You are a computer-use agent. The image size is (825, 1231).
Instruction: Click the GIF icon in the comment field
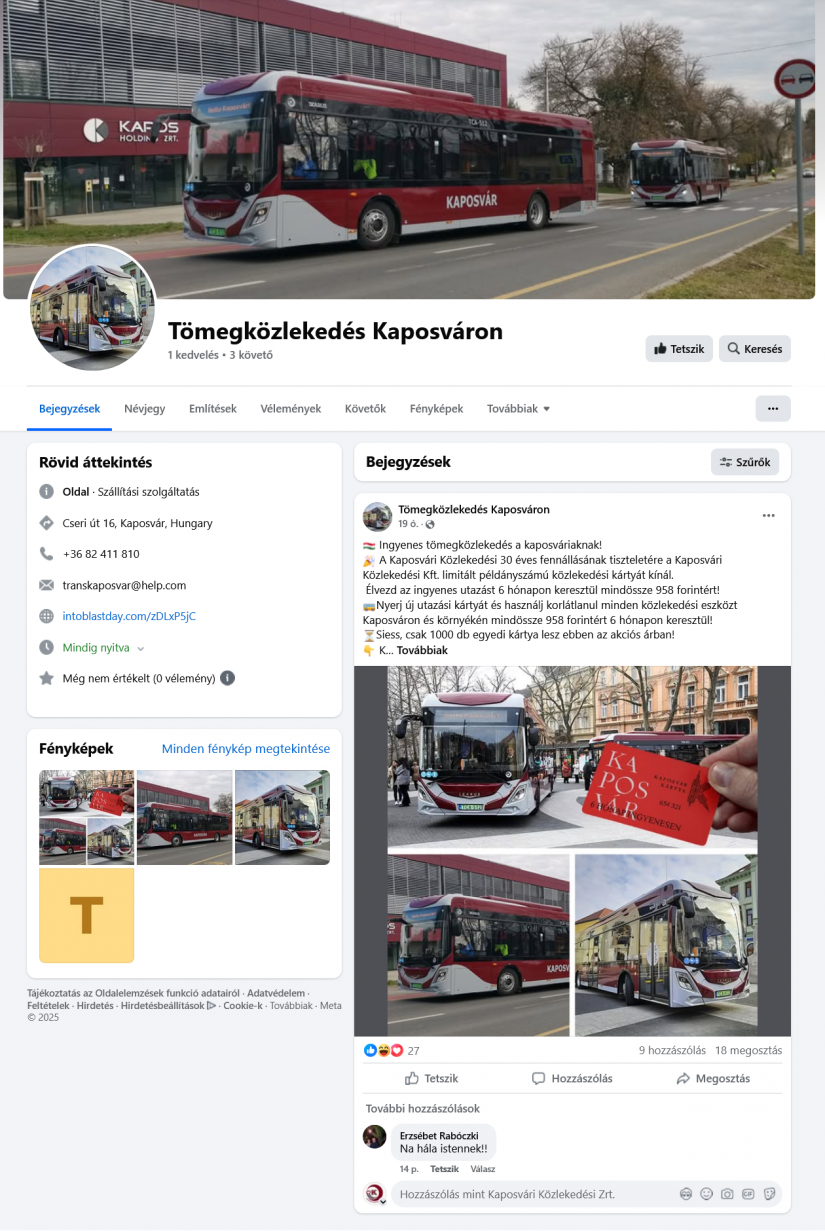point(748,1194)
